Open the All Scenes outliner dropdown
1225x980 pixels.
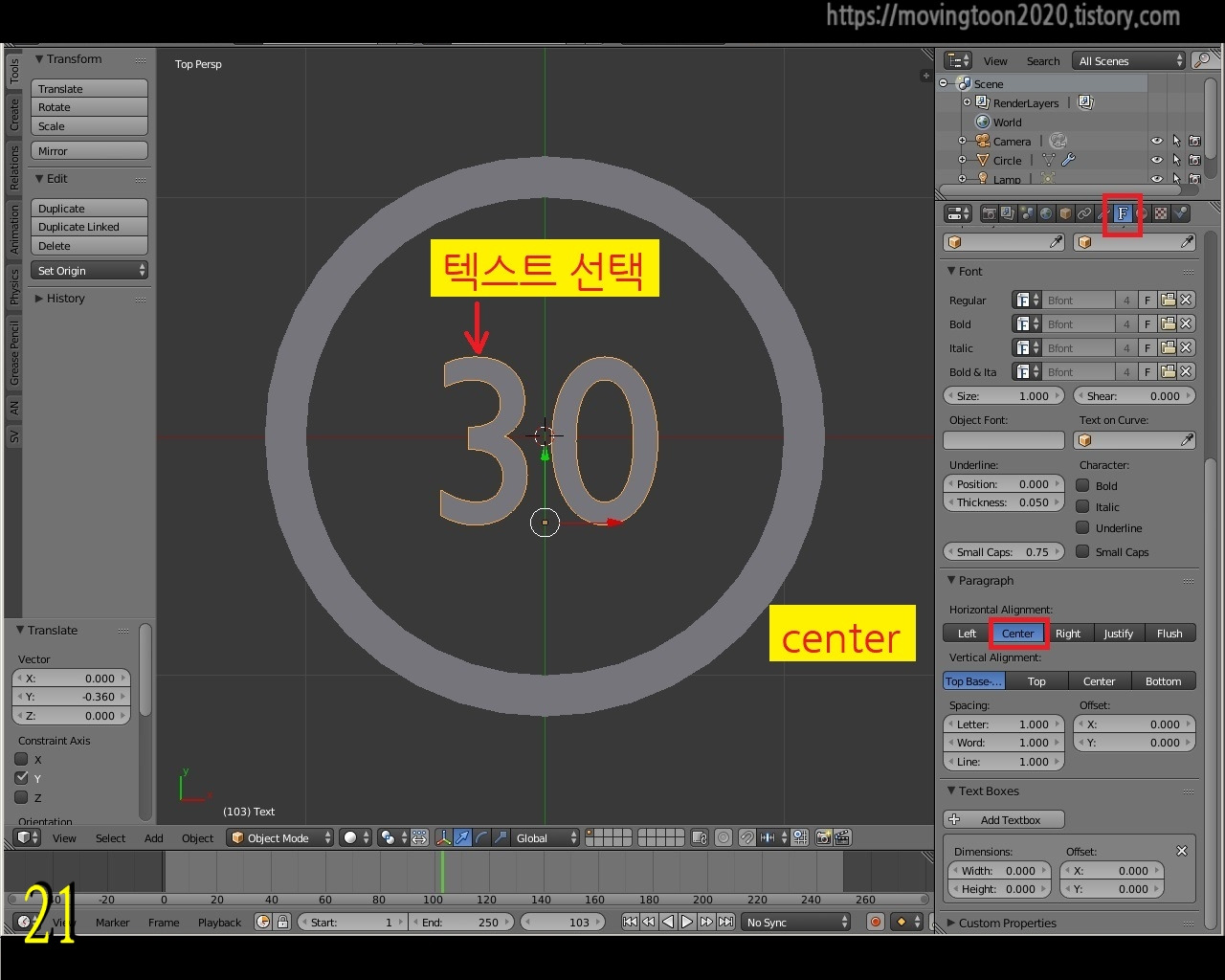(1128, 60)
